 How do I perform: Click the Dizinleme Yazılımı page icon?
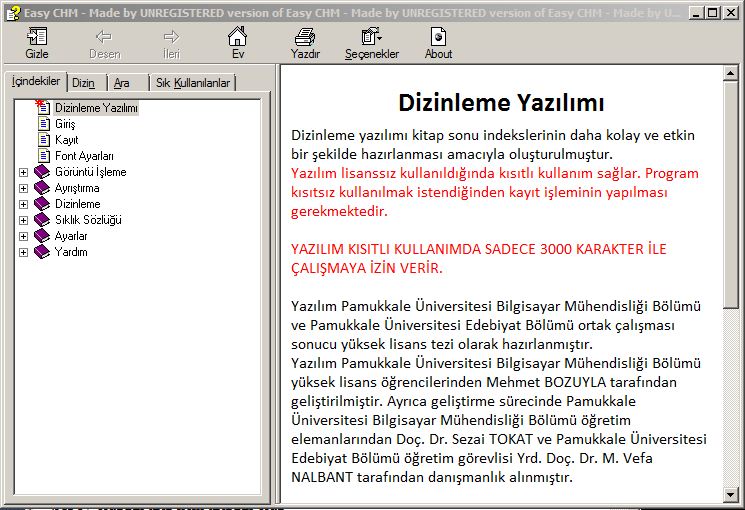point(43,107)
